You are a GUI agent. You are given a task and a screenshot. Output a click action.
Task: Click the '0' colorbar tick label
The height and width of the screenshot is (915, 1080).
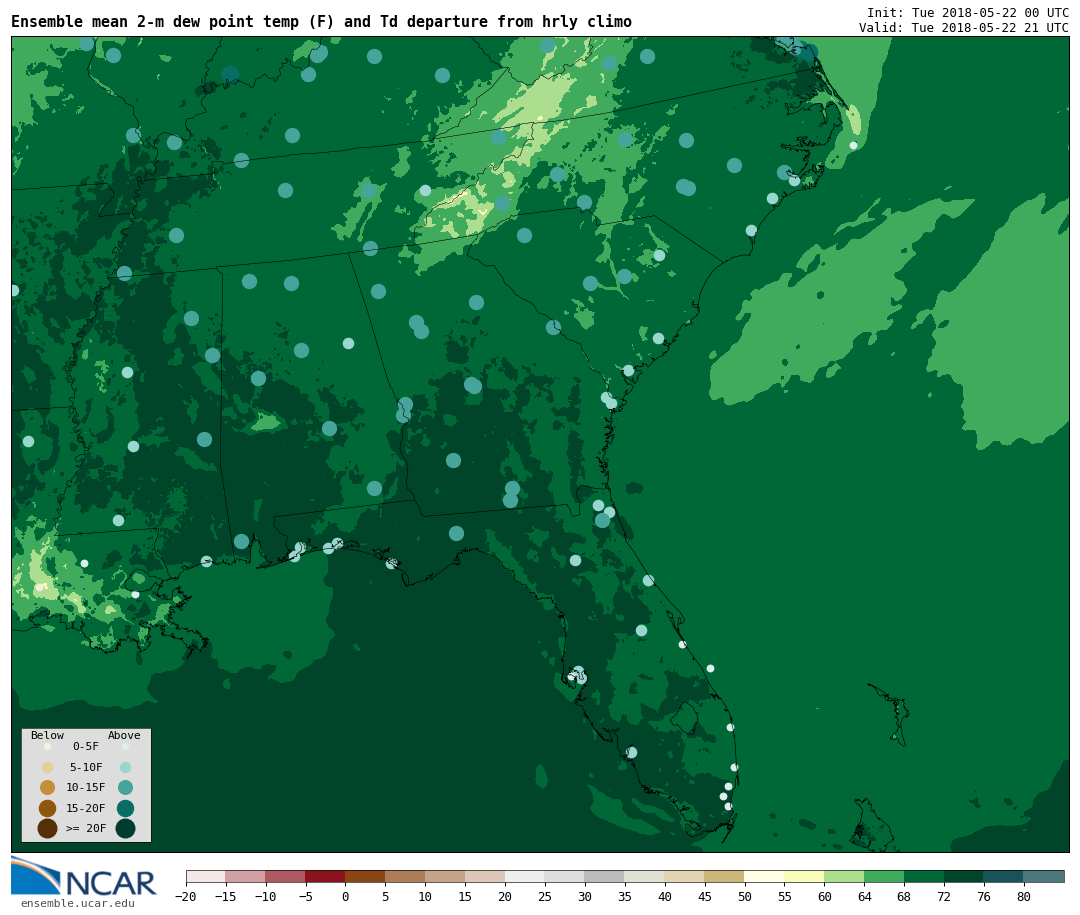pyautogui.click(x=346, y=896)
